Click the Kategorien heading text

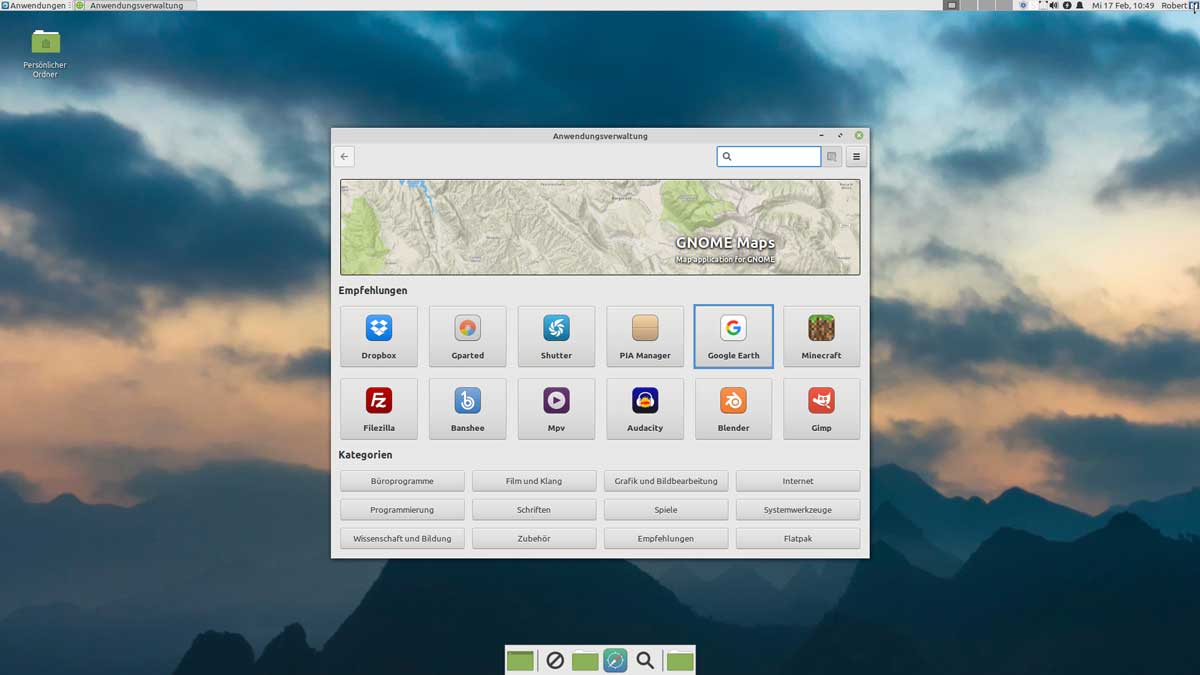[x=365, y=455]
